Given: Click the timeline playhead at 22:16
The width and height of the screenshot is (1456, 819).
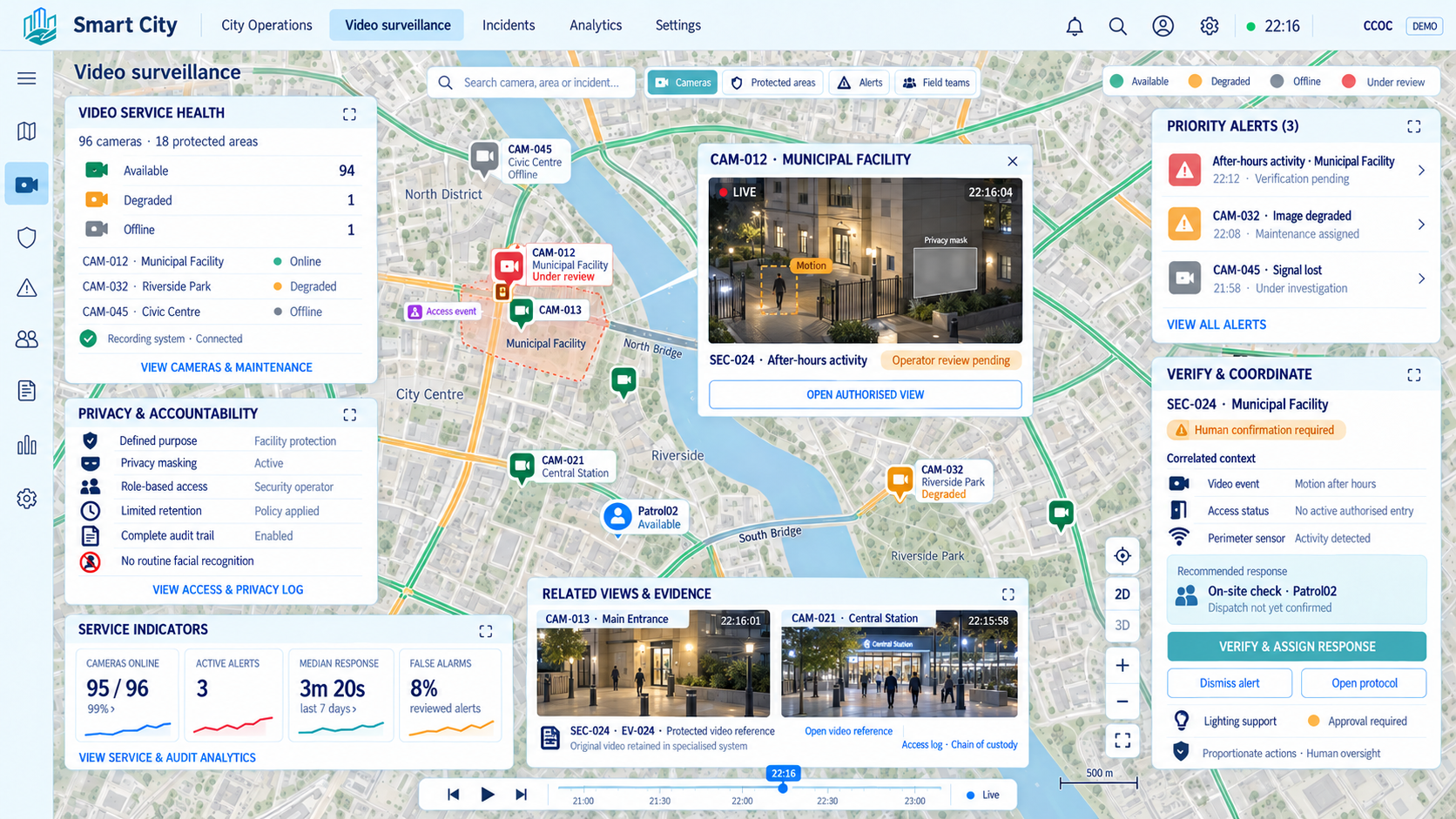Looking at the screenshot, I should [783, 788].
